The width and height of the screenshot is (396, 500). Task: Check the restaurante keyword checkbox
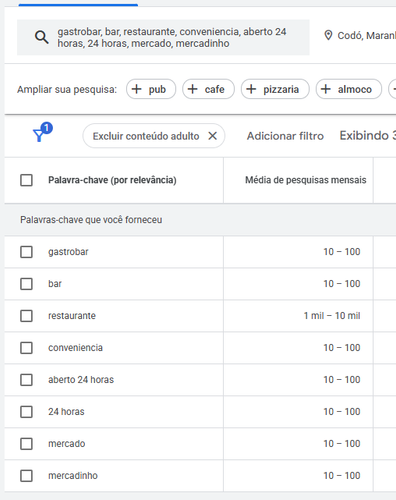tap(26, 316)
